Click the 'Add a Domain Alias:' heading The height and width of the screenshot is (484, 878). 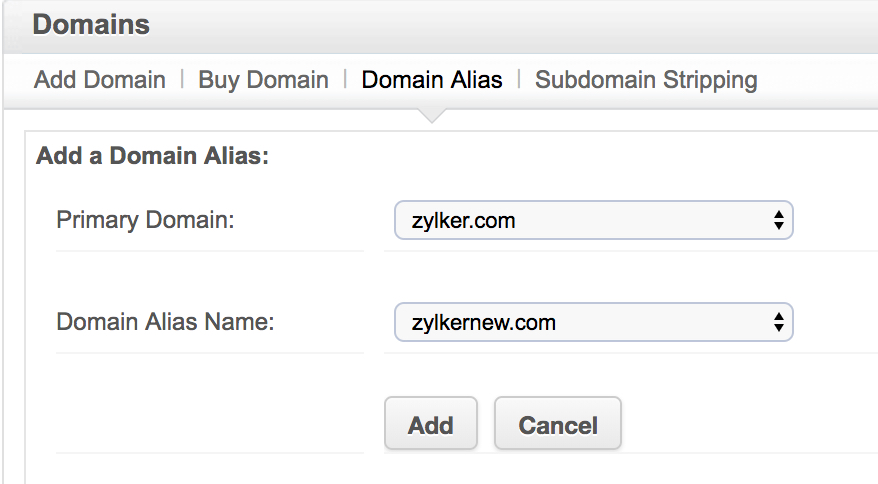point(153,157)
